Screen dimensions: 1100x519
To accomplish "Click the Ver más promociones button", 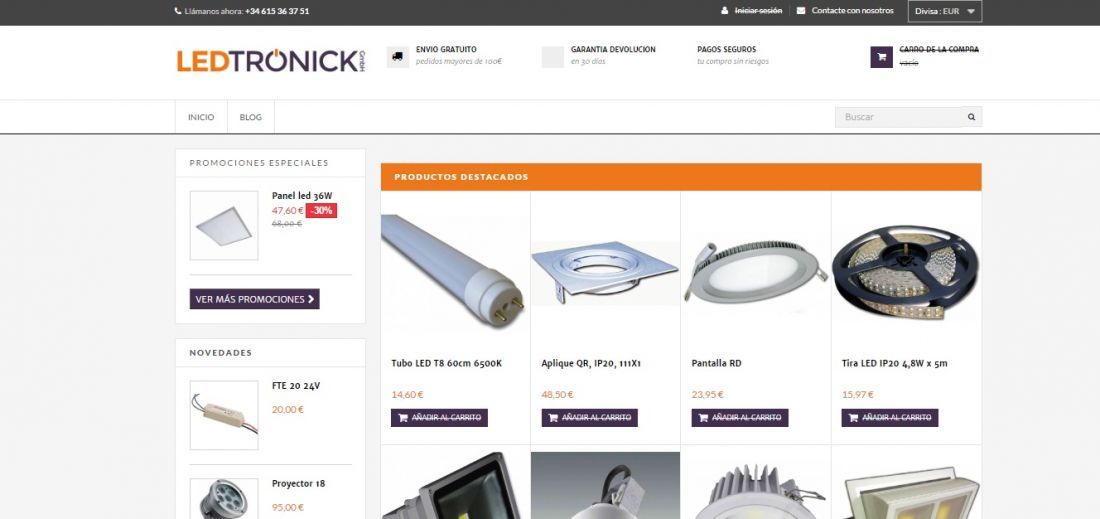I will (x=255, y=299).
